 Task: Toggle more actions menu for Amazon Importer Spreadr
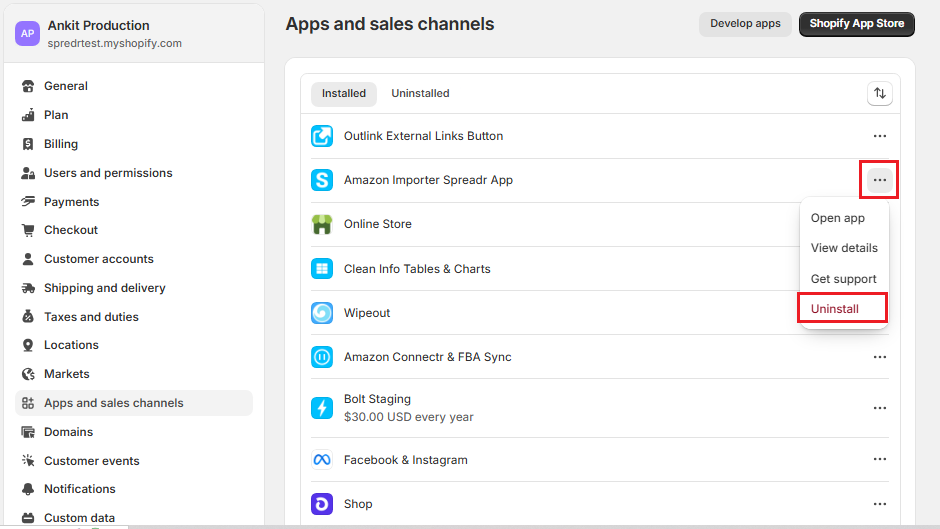click(x=879, y=180)
